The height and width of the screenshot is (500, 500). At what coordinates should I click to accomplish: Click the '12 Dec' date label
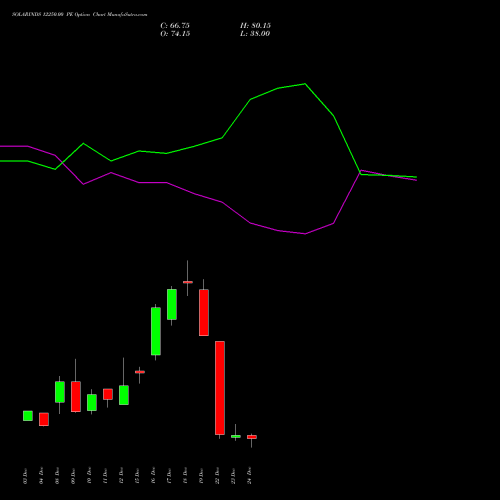(121, 476)
